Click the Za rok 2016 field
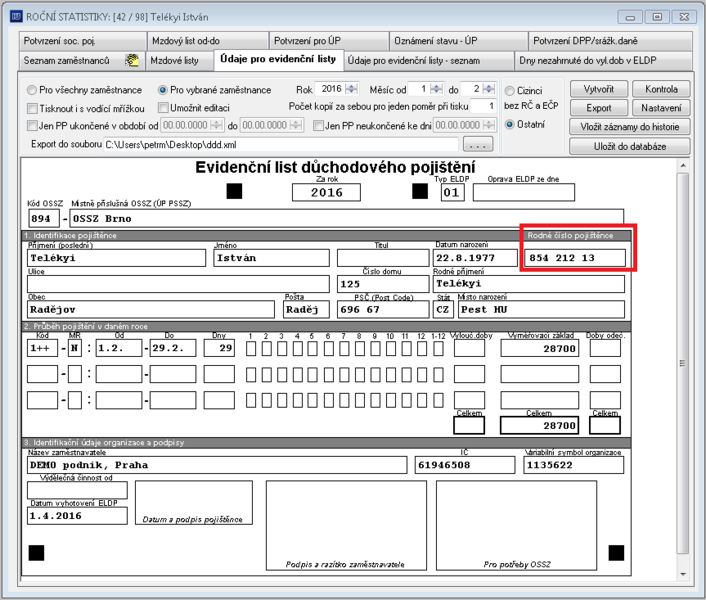The height and width of the screenshot is (600, 706). (x=326, y=193)
